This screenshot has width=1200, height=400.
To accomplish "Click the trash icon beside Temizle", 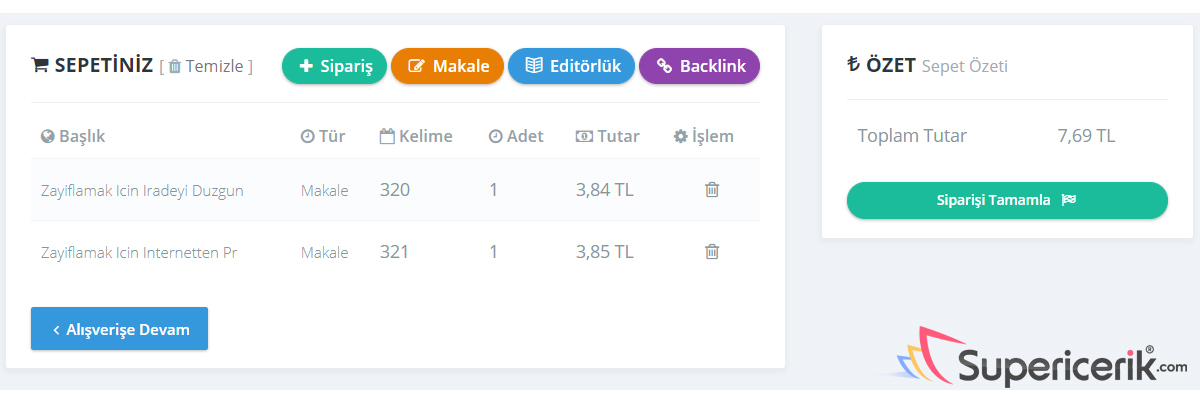I will click(x=175, y=67).
